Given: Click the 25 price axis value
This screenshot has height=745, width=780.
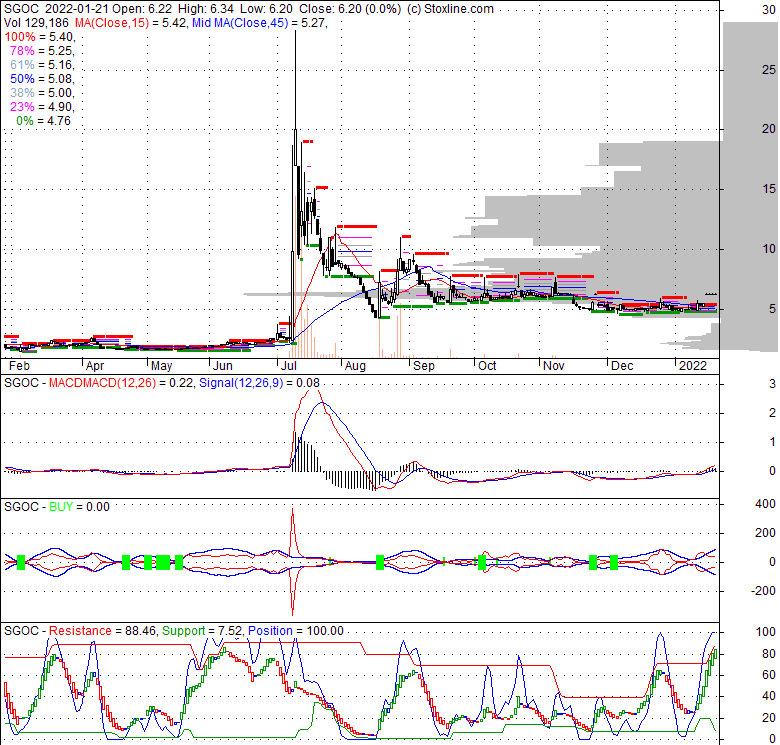Looking at the screenshot, I should [769, 70].
